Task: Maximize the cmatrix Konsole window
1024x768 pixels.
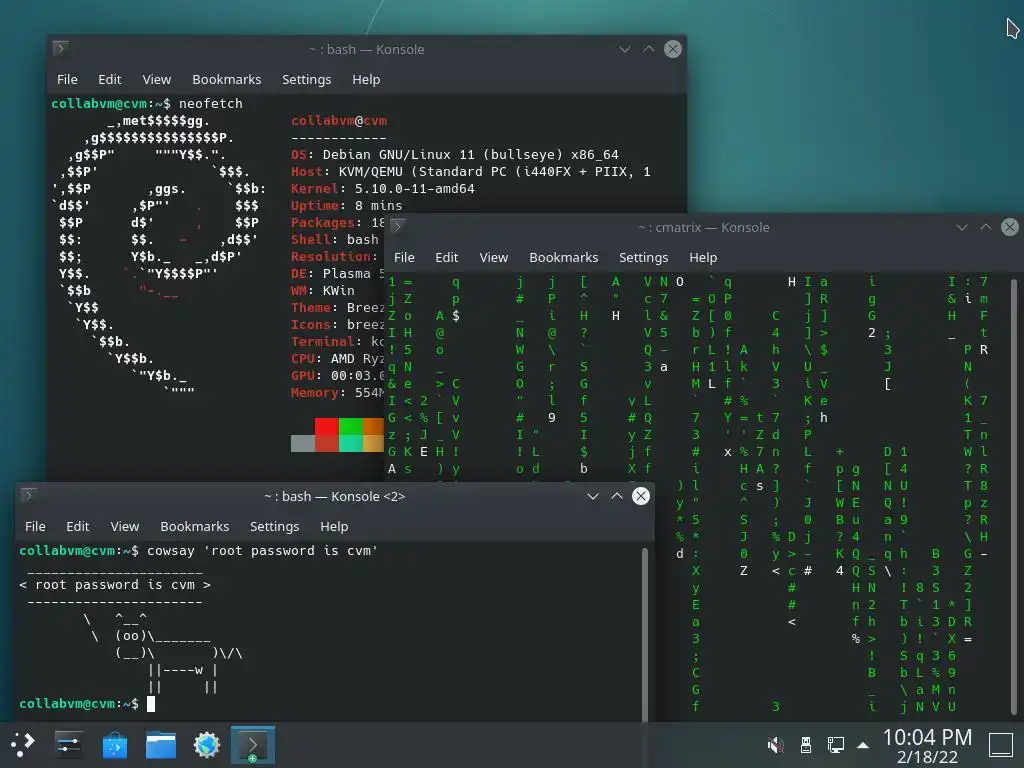Action: pyautogui.click(x=985, y=227)
